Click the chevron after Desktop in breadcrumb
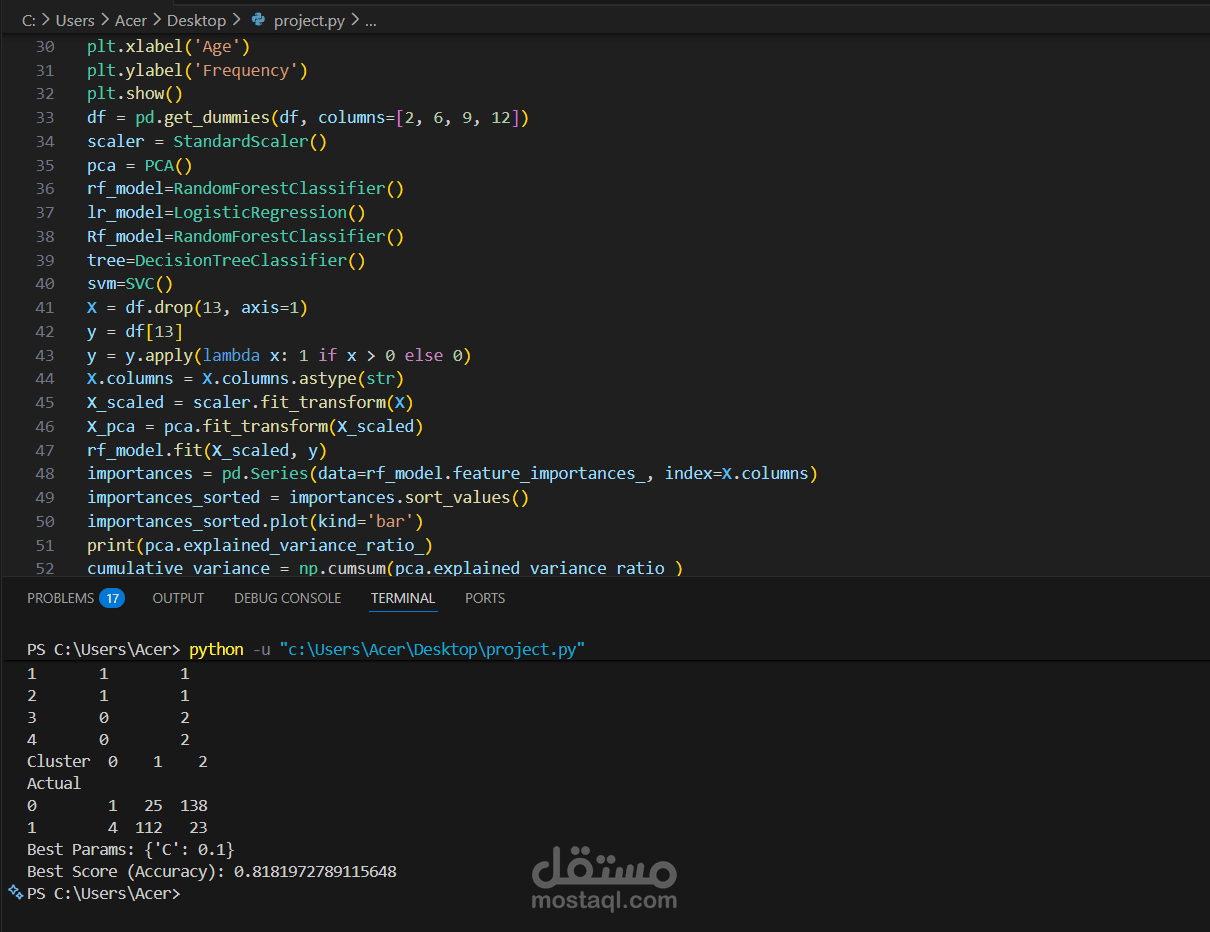The width and height of the screenshot is (1210, 932). coord(236,20)
